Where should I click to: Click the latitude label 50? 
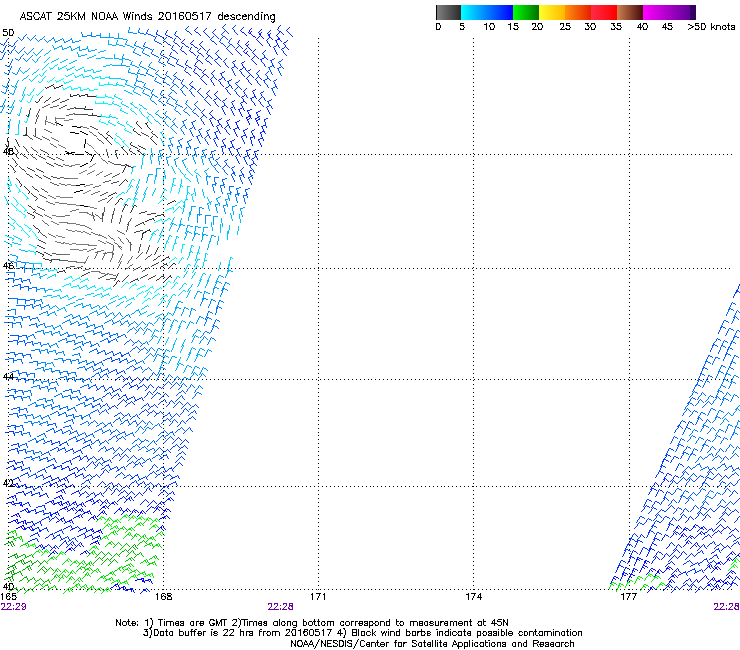pos(8,33)
